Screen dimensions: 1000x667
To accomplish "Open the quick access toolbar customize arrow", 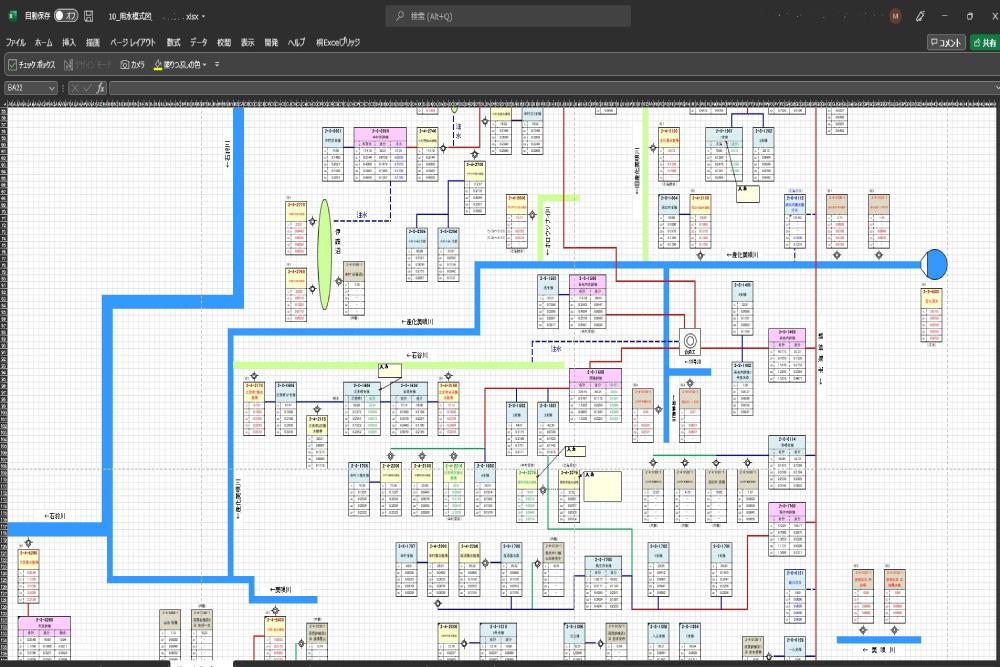I will coord(217,65).
